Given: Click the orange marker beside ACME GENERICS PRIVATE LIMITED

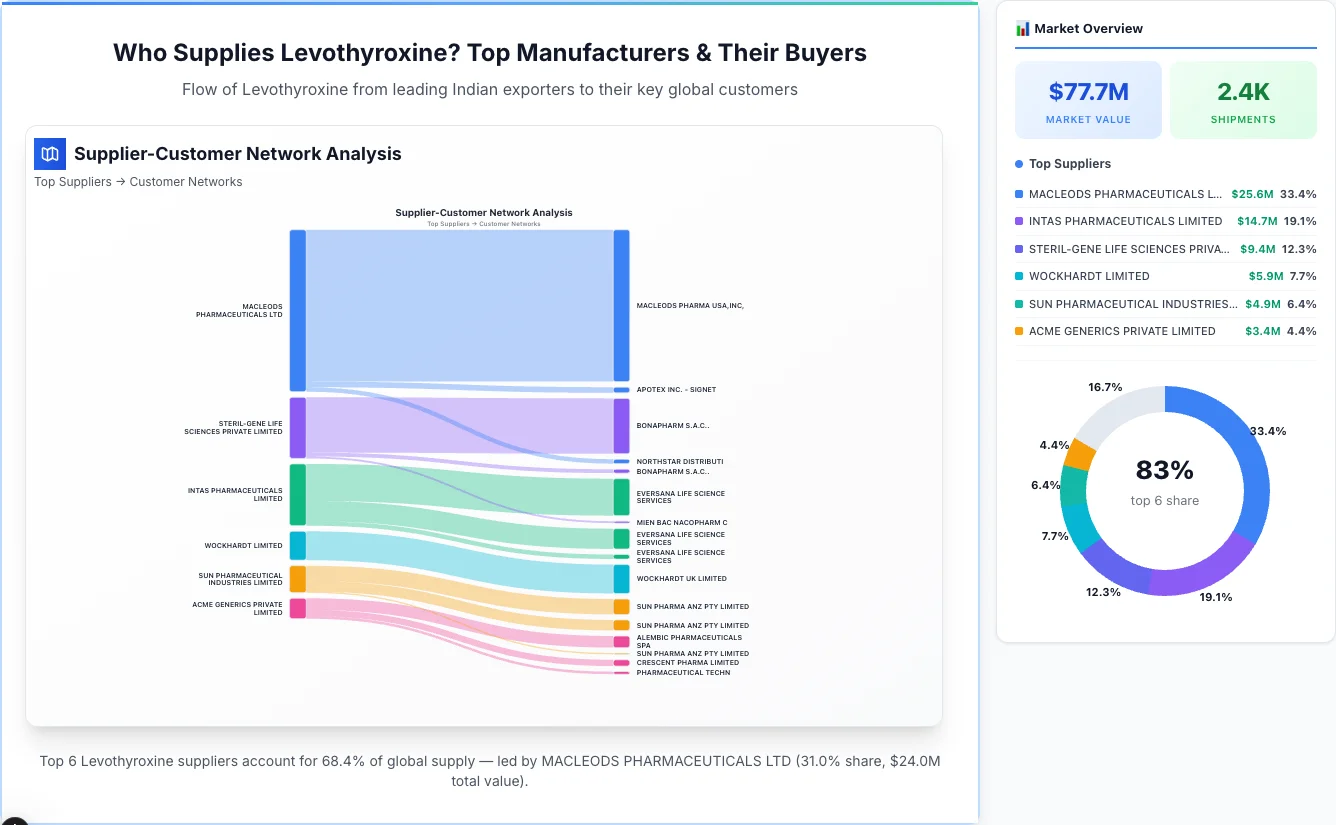Looking at the screenshot, I should 1017,331.
